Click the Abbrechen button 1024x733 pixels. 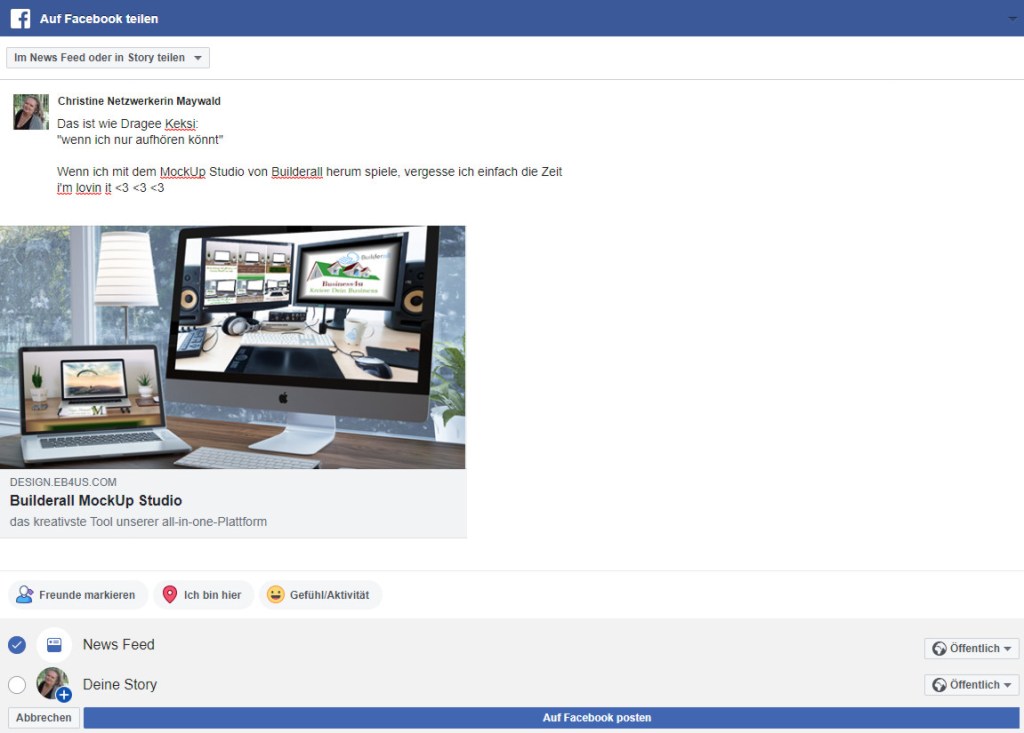[44, 718]
